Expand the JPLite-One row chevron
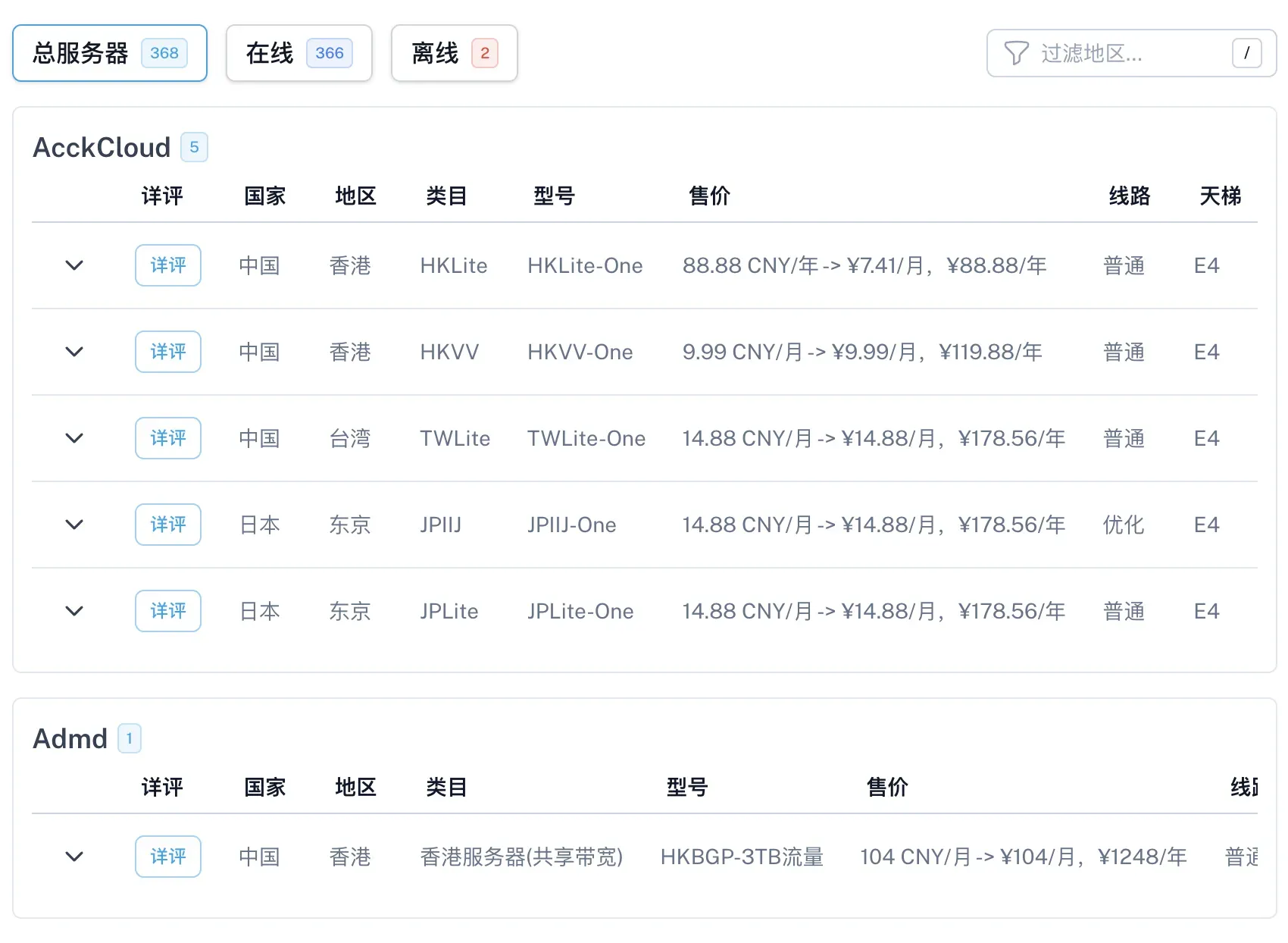The image size is (1288, 943). (x=74, y=611)
